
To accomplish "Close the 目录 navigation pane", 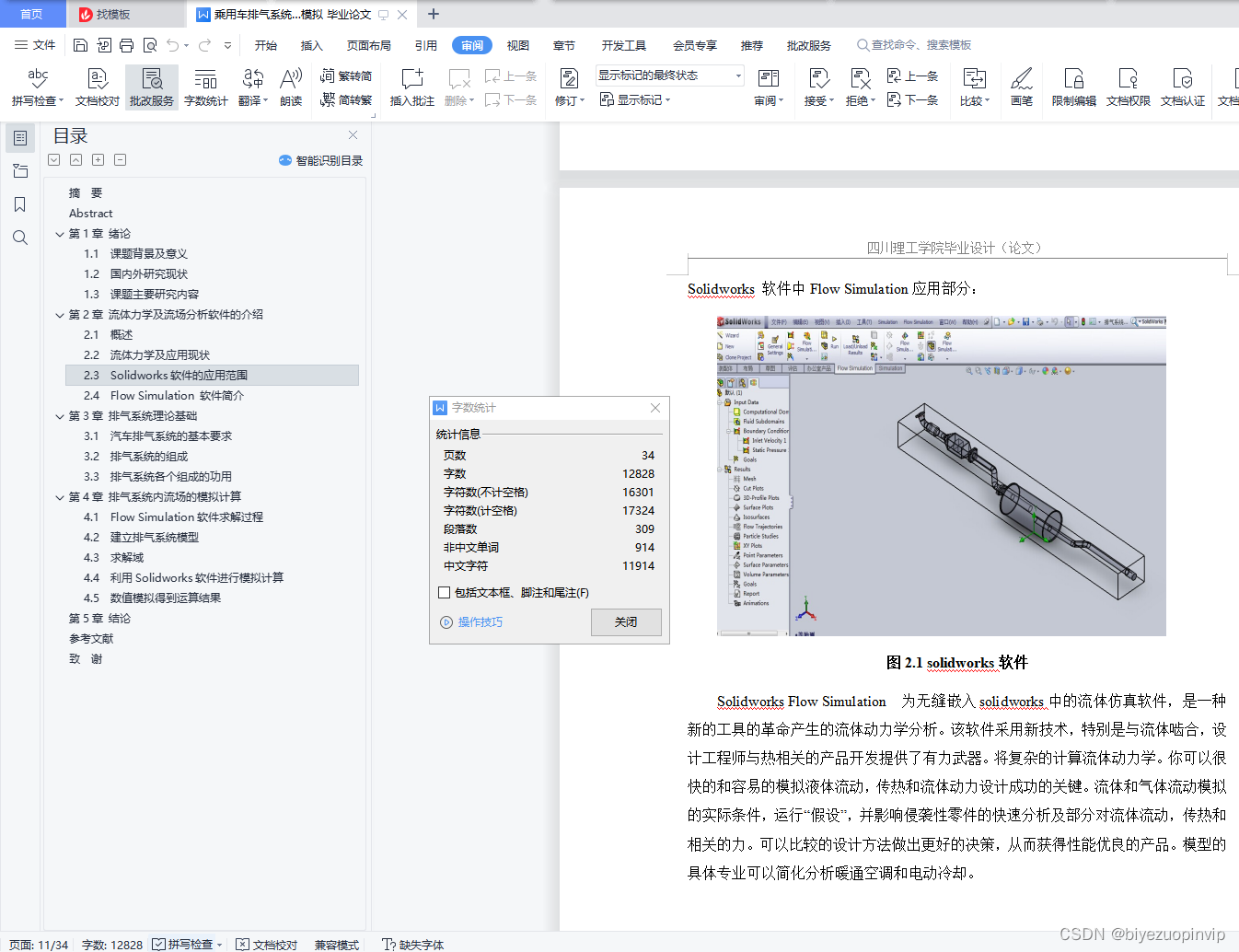I will click(x=353, y=134).
